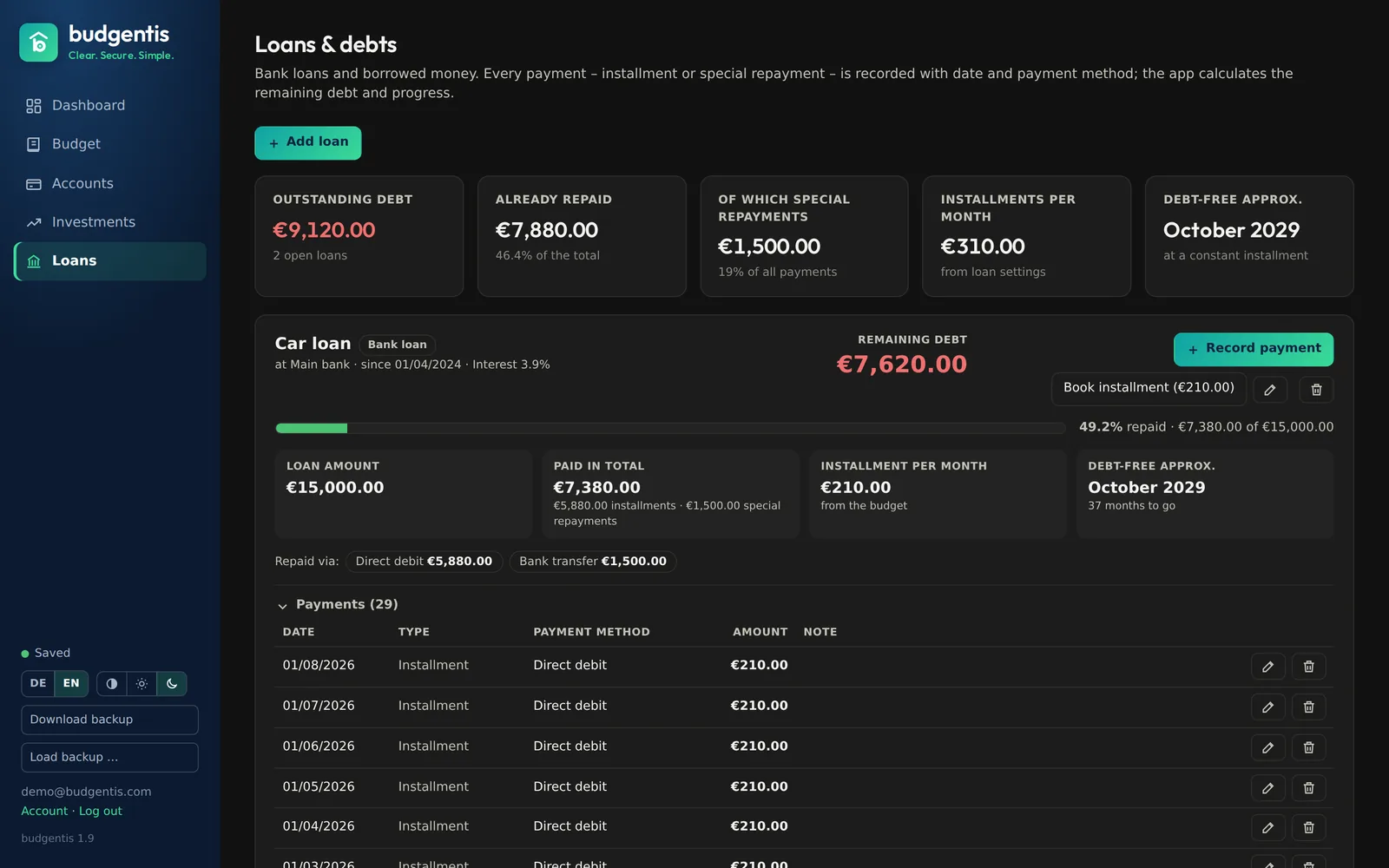Click the budgentis logo icon
1389x868 pixels.
[38, 43]
